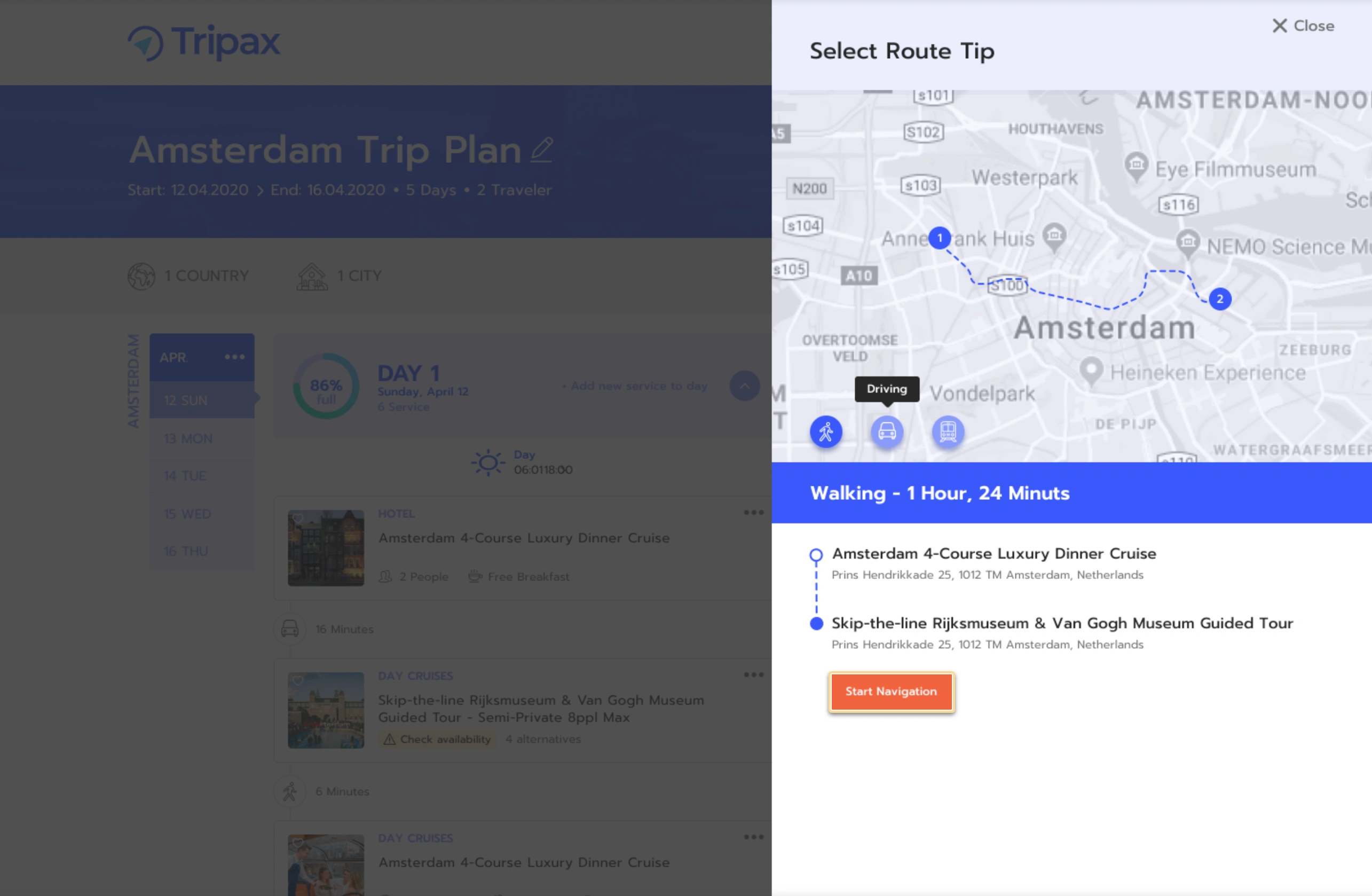Click the hollow origin stop circle in route list
The height and width of the screenshot is (896, 1372).
pos(816,555)
